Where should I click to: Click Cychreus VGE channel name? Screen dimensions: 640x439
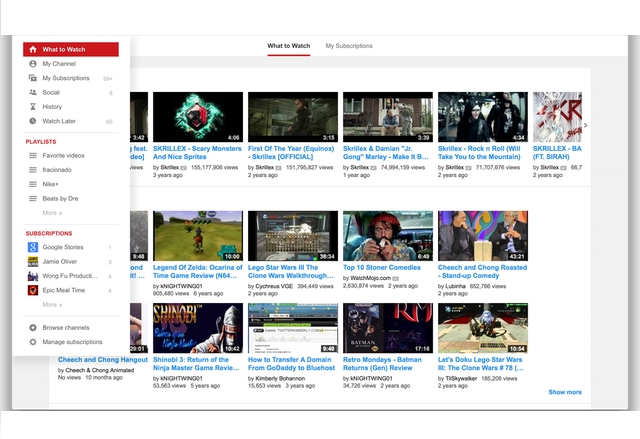tap(274, 286)
